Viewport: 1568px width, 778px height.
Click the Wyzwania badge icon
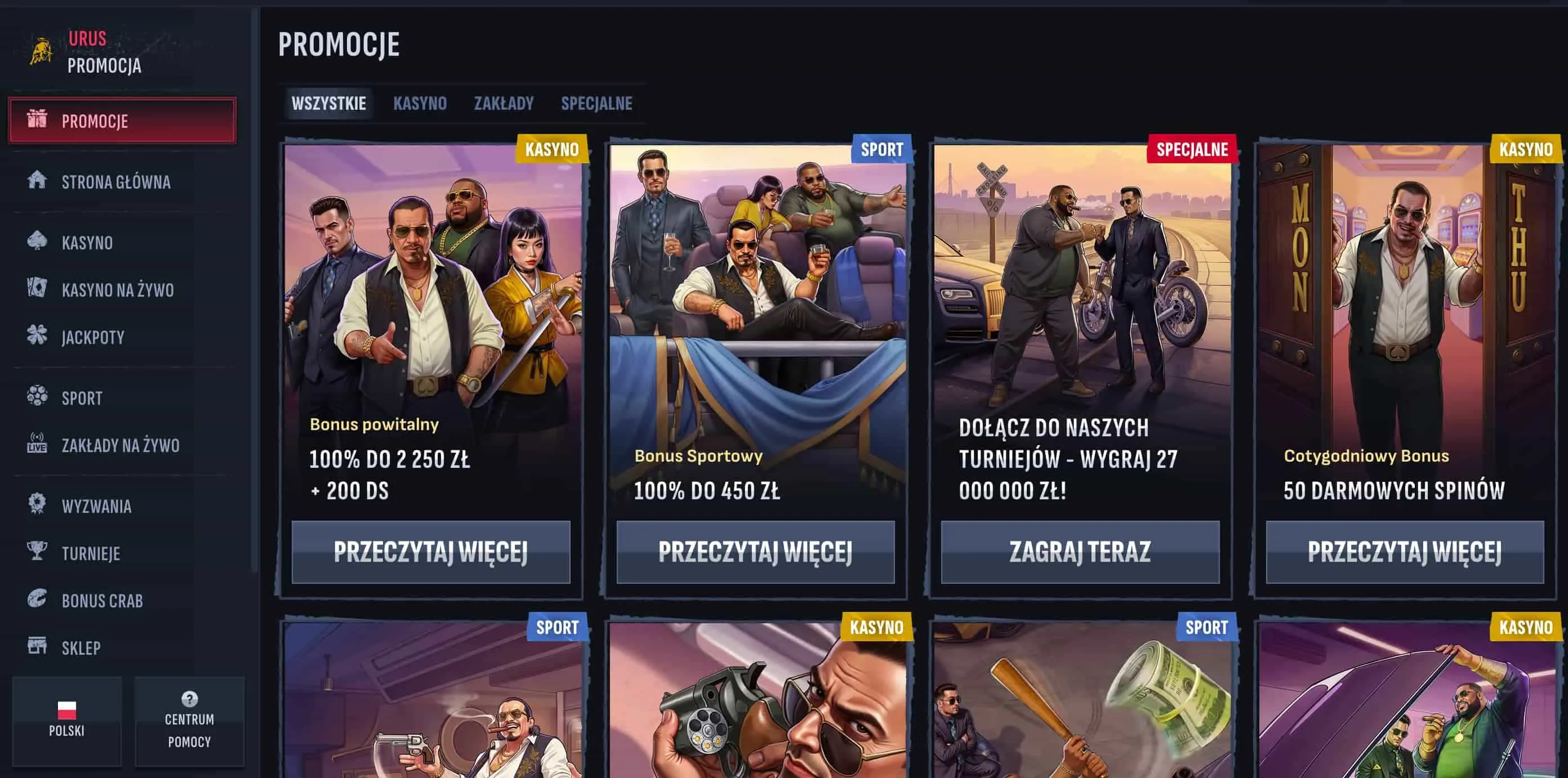click(37, 504)
